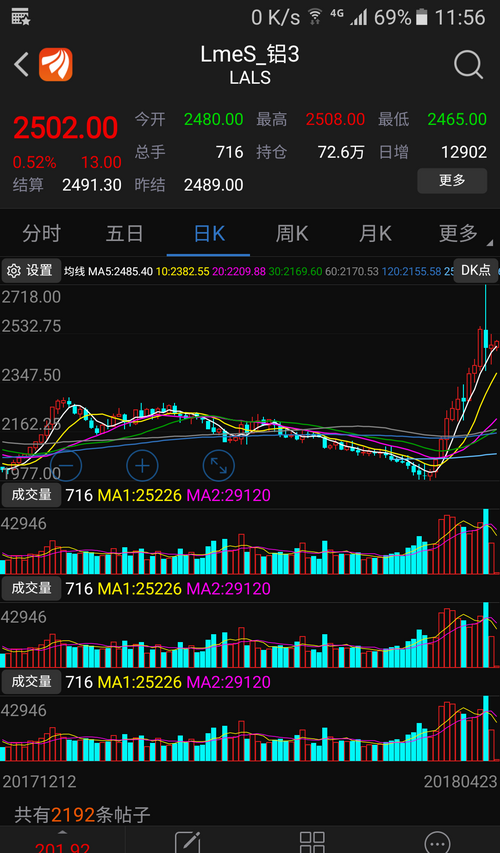Switch to the 周K tab

pyautogui.click(x=292, y=234)
